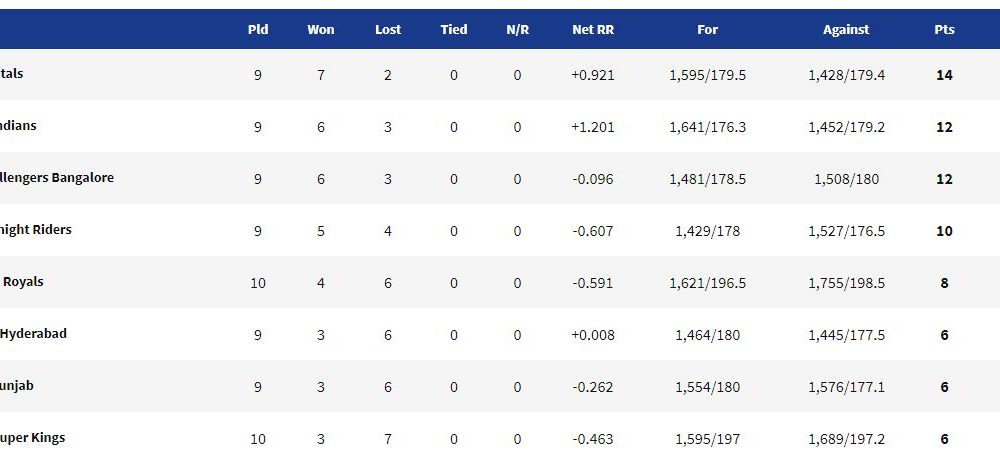Click the 14 points value
Image resolution: width=1000 pixels, height=473 pixels.
945,75
